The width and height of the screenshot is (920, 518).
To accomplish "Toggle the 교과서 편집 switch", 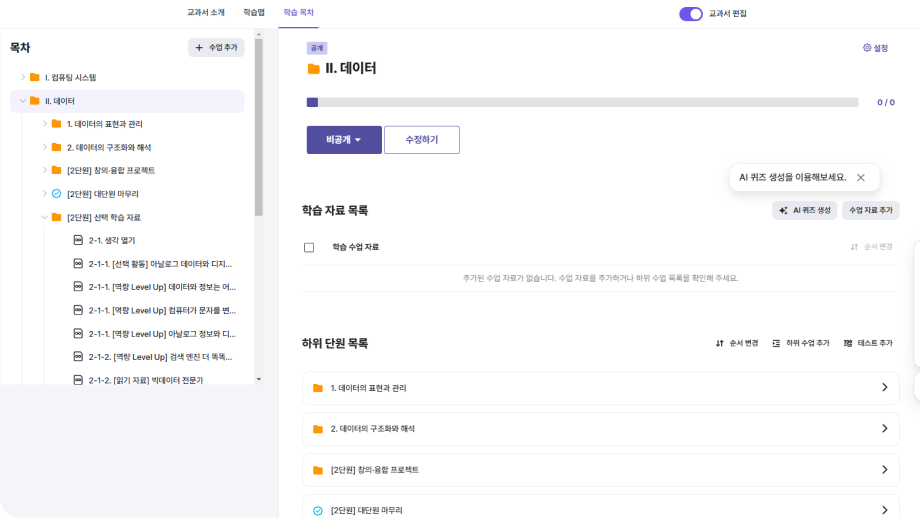I will [690, 14].
